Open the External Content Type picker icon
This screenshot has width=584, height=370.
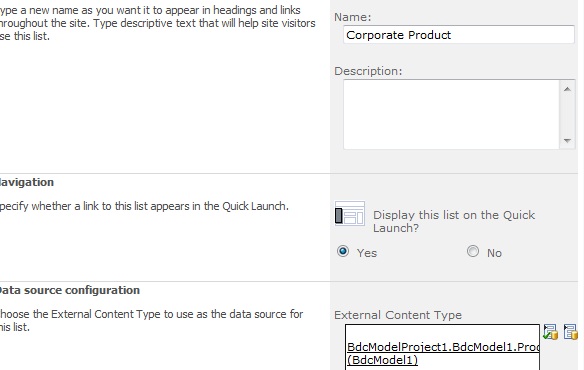571,332
